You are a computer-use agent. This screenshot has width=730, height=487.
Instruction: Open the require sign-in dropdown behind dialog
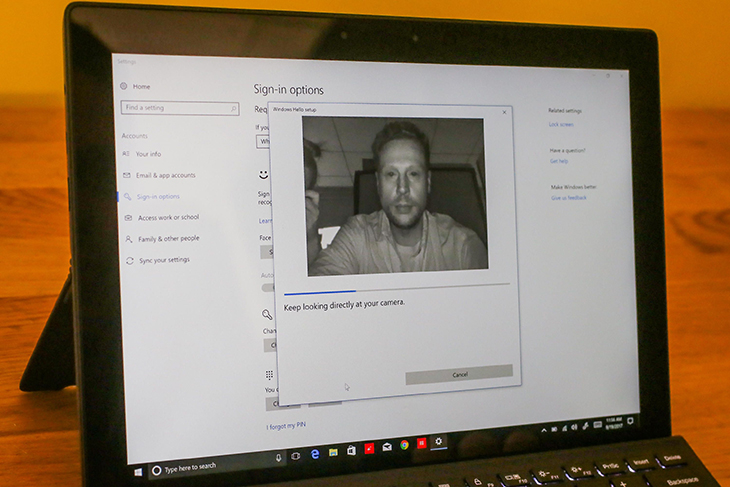click(x=263, y=142)
